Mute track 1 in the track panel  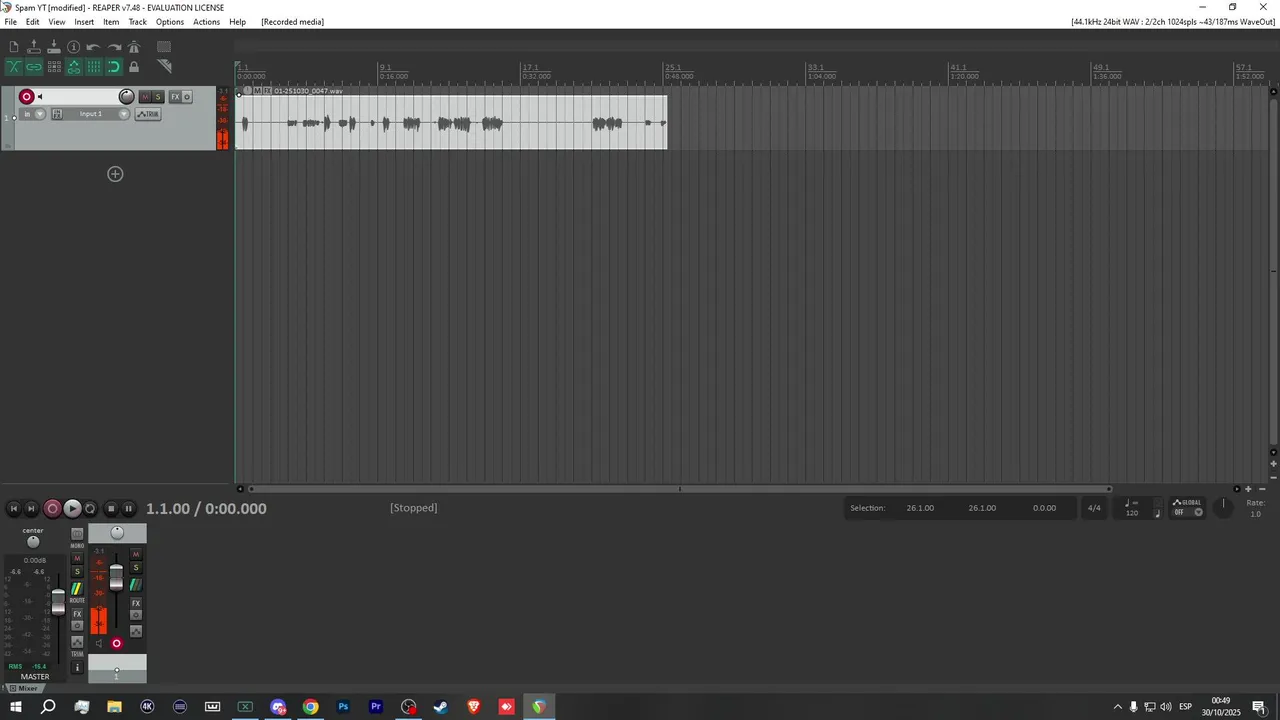146,97
